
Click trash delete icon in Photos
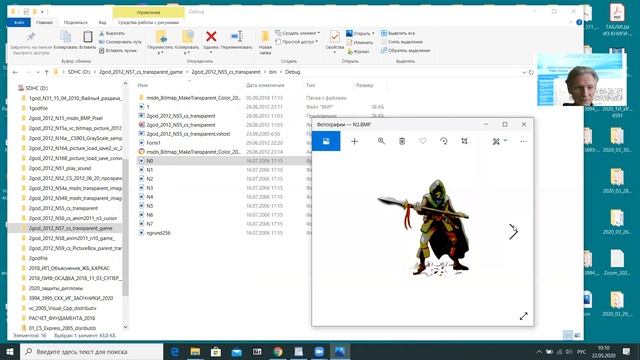point(402,141)
